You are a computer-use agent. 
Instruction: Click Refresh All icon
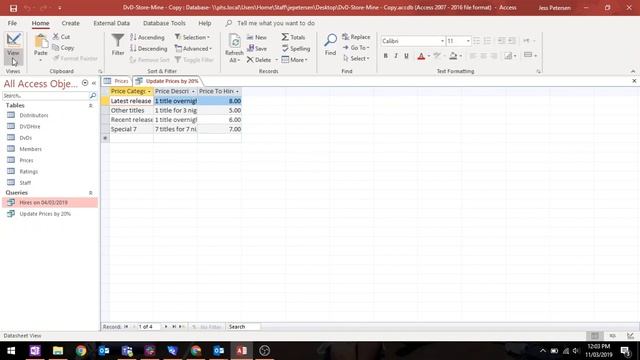click(x=234, y=41)
